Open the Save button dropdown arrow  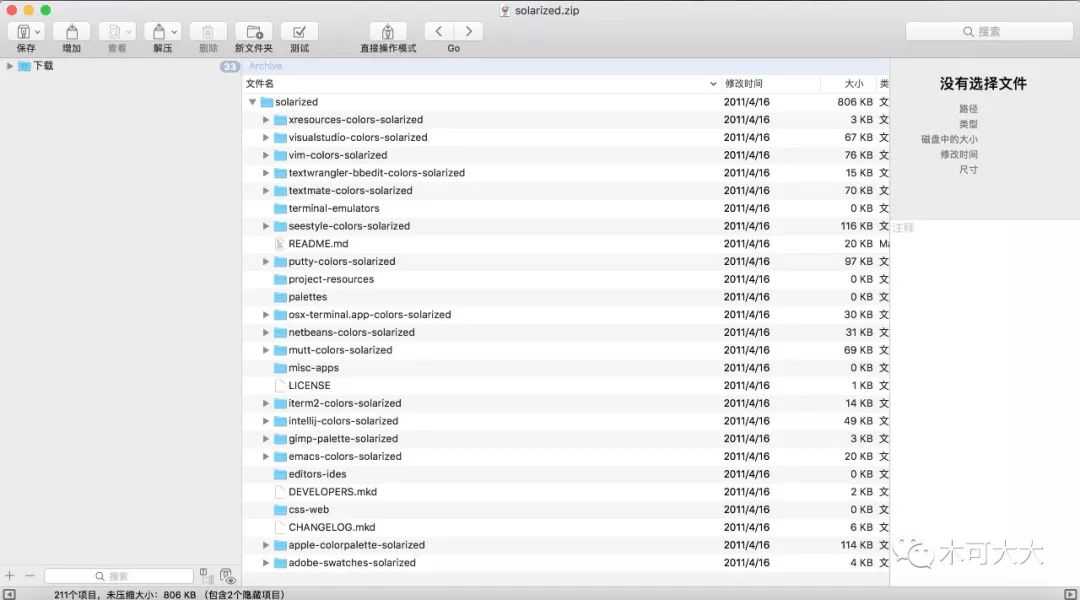[38, 32]
